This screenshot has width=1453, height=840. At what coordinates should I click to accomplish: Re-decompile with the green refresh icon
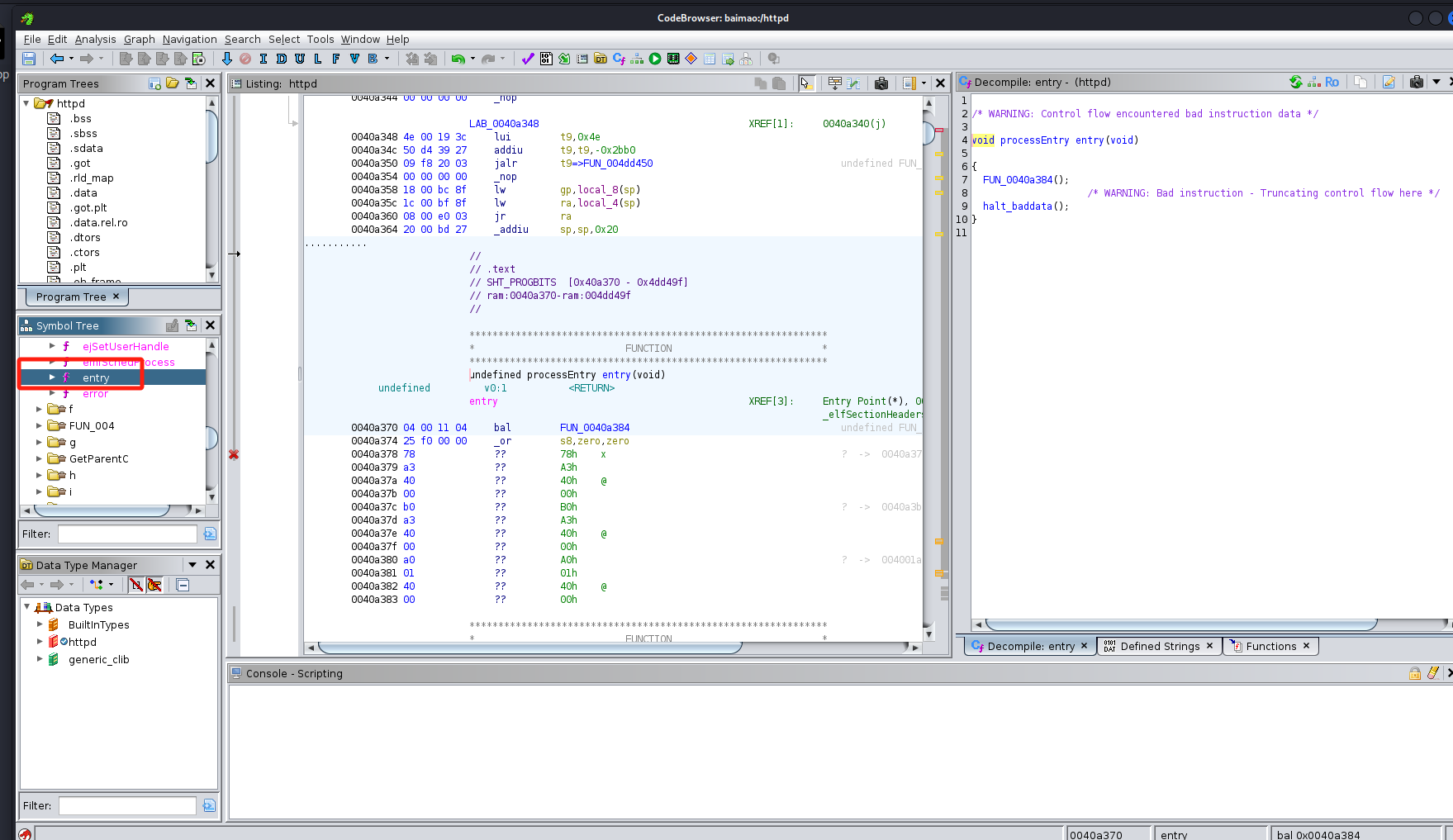(1295, 82)
